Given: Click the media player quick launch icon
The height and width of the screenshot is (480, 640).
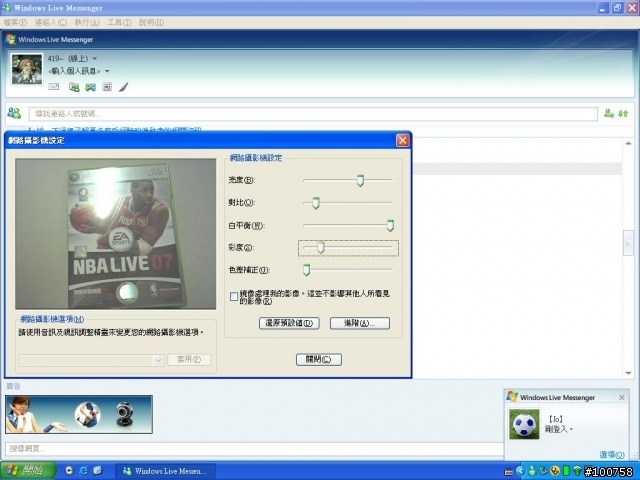Looking at the screenshot, I should [x=69, y=471].
